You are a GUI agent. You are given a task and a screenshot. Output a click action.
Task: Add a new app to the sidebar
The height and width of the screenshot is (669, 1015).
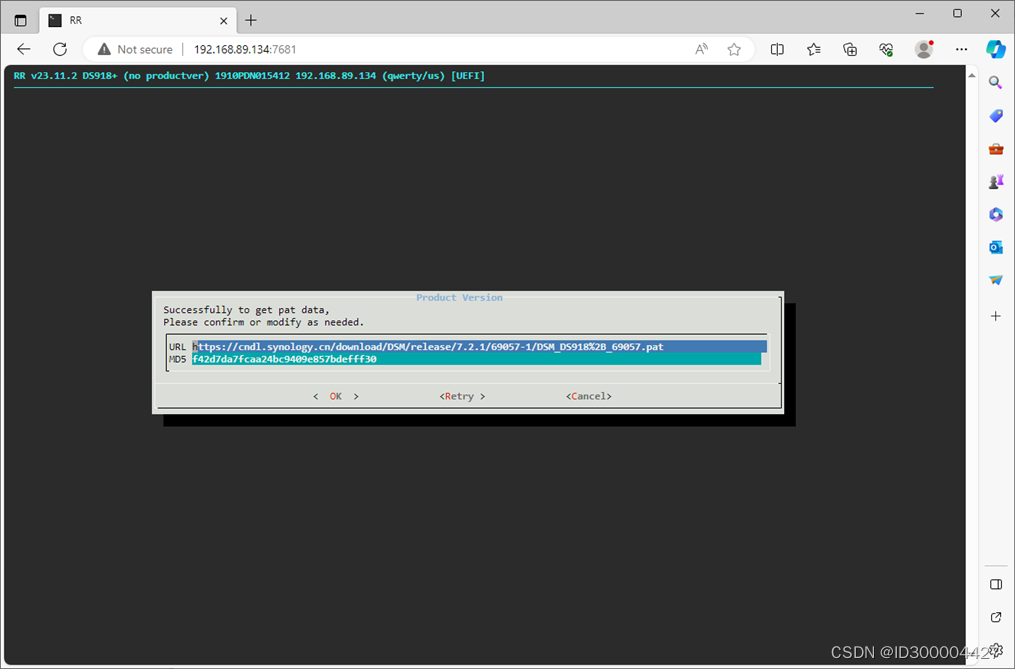pyautogui.click(x=996, y=316)
